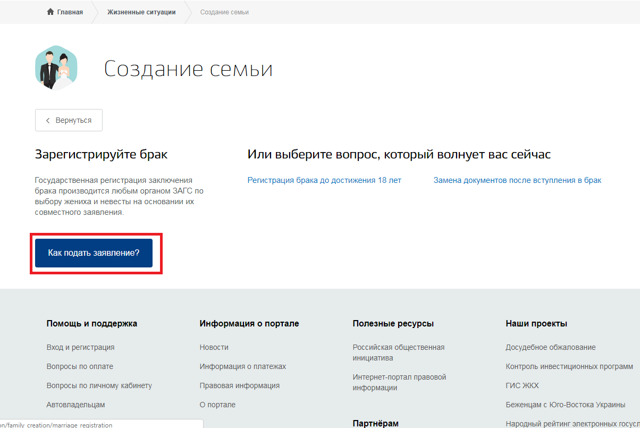Viewport: 640px width, 428px height.
Task: Open Вопросы по личному кабинету link
Action: point(99,386)
